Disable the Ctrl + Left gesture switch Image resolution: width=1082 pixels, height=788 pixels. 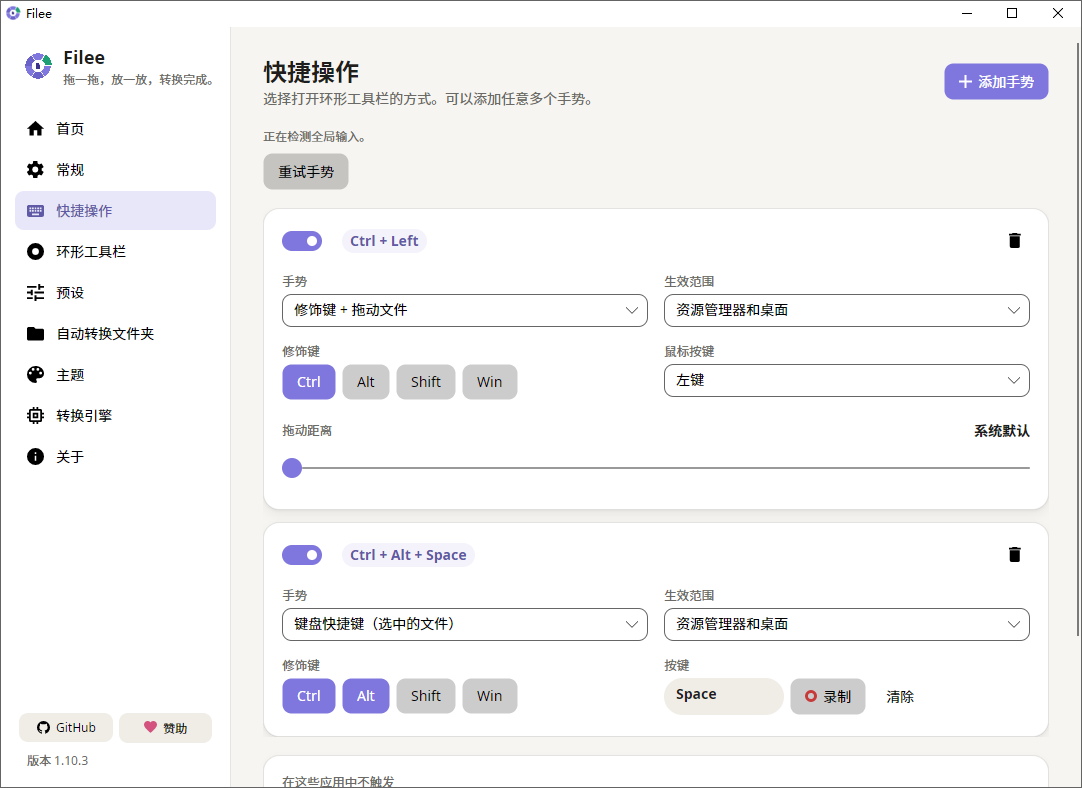tap(302, 241)
